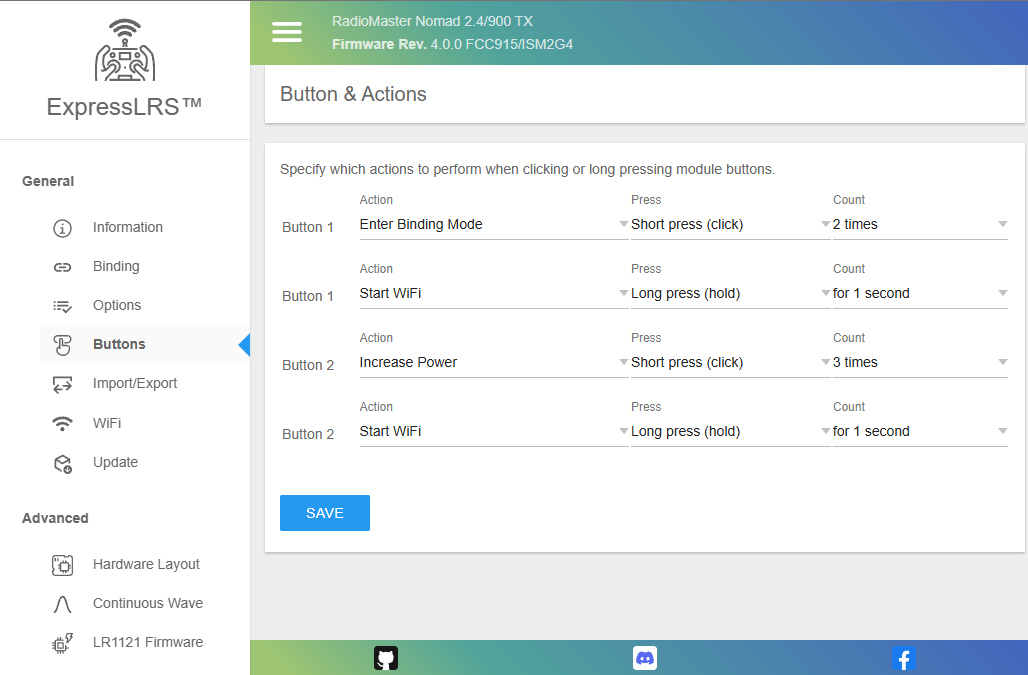Open the Increase Power action dropdown
The image size is (1028, 675).
click(x=493, y=363)
